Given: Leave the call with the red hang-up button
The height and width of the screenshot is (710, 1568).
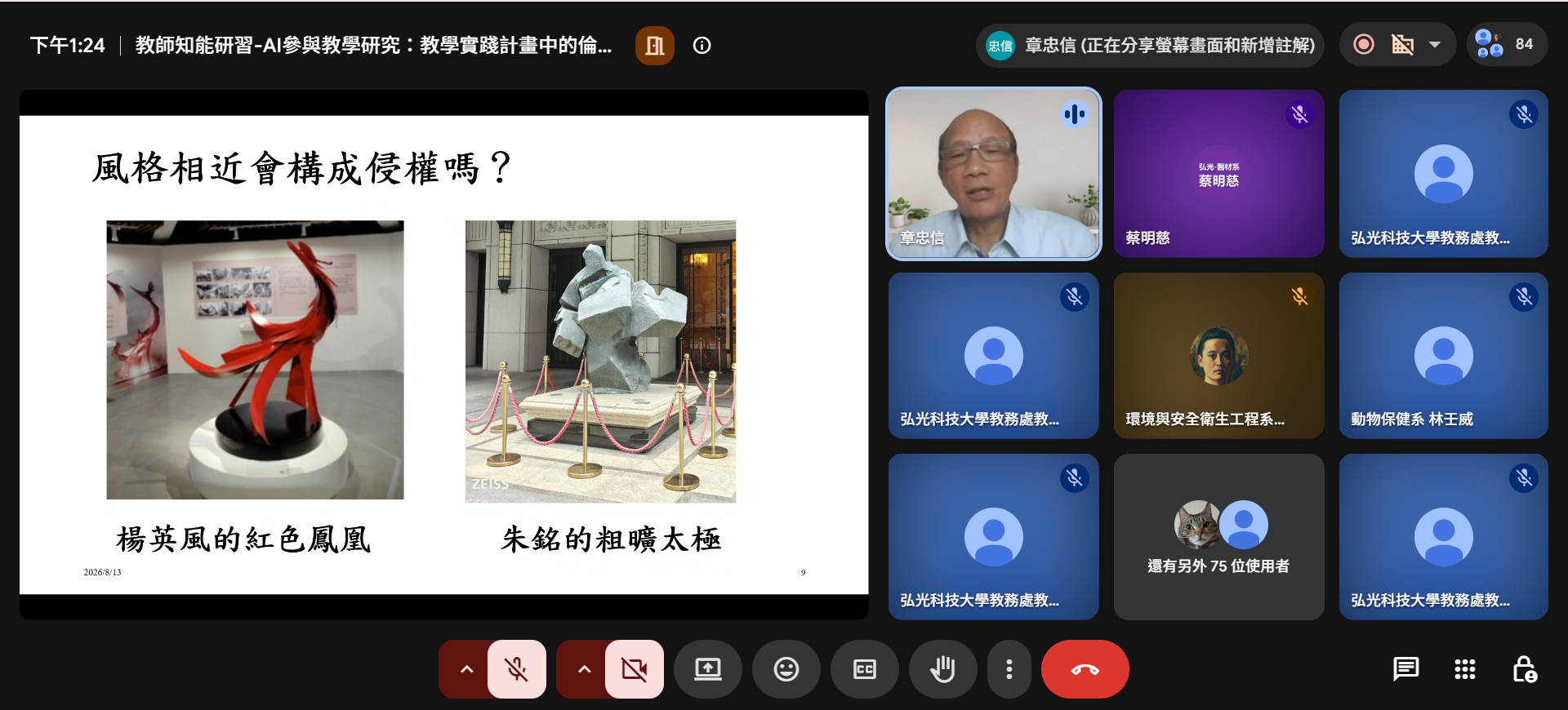Looking at the screenshot, I should tap(1085, 670).
